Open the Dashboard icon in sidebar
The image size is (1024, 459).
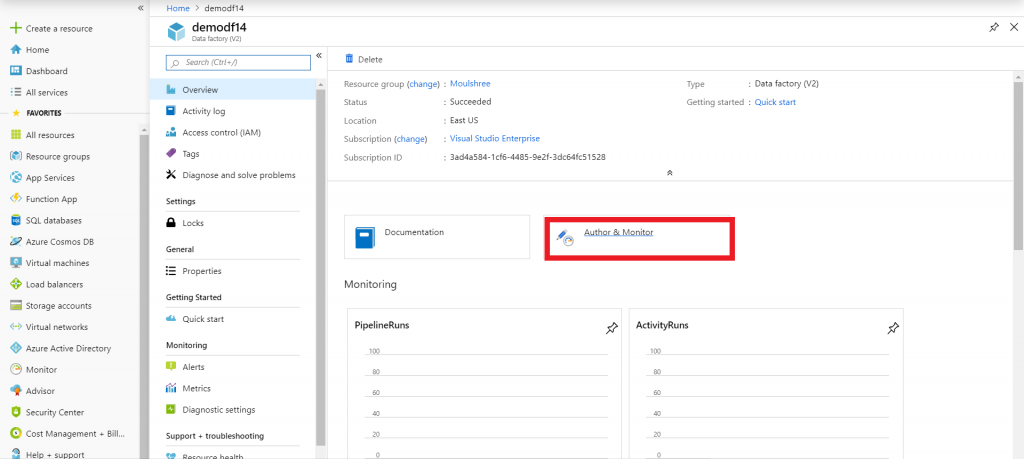16,71
